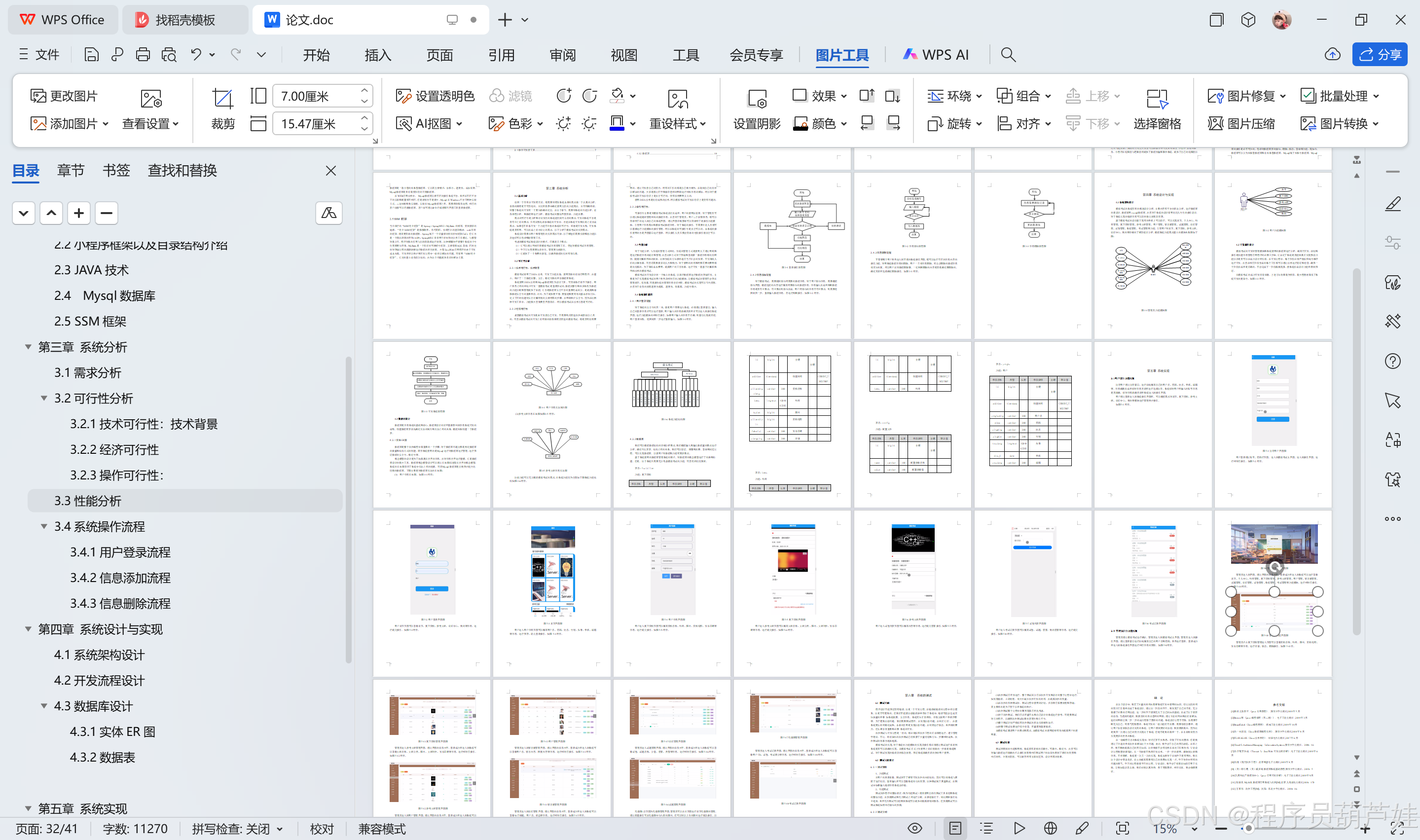Click the Print icon in quick toolbar

143,54
